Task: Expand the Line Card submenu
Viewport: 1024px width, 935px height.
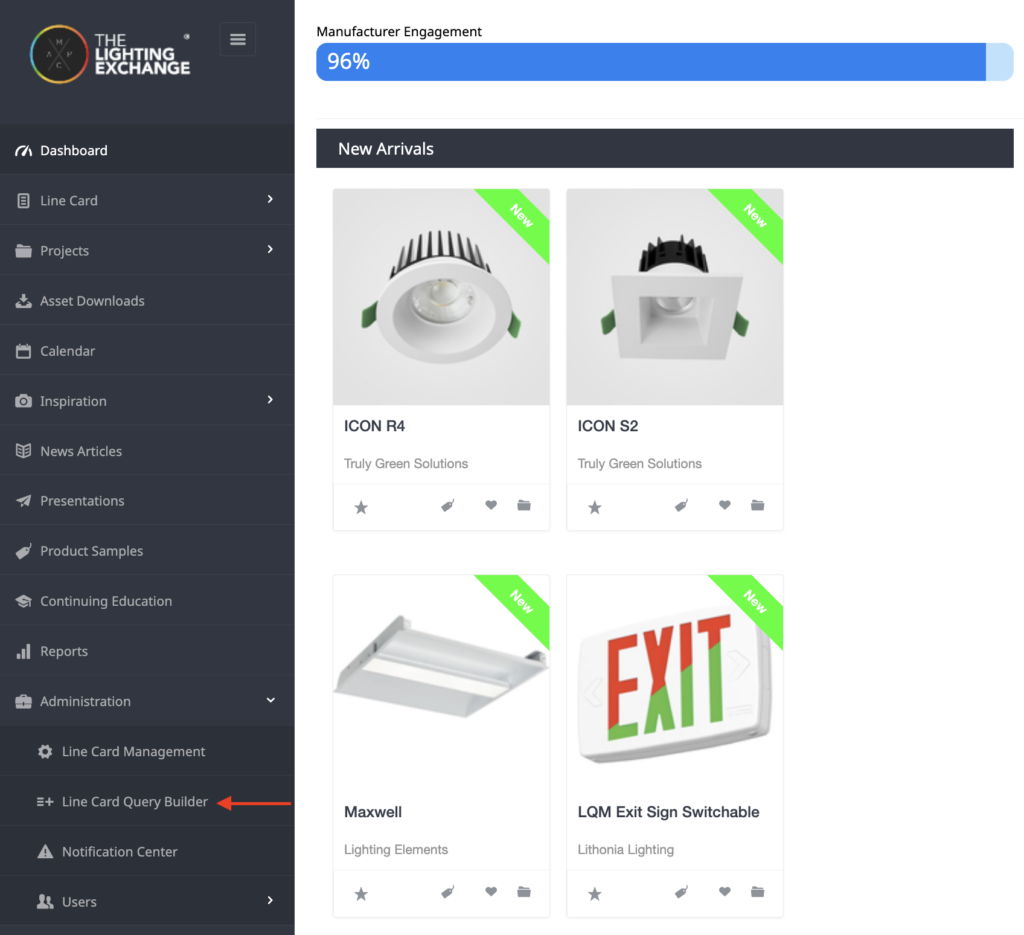Action: coord(147,200)
